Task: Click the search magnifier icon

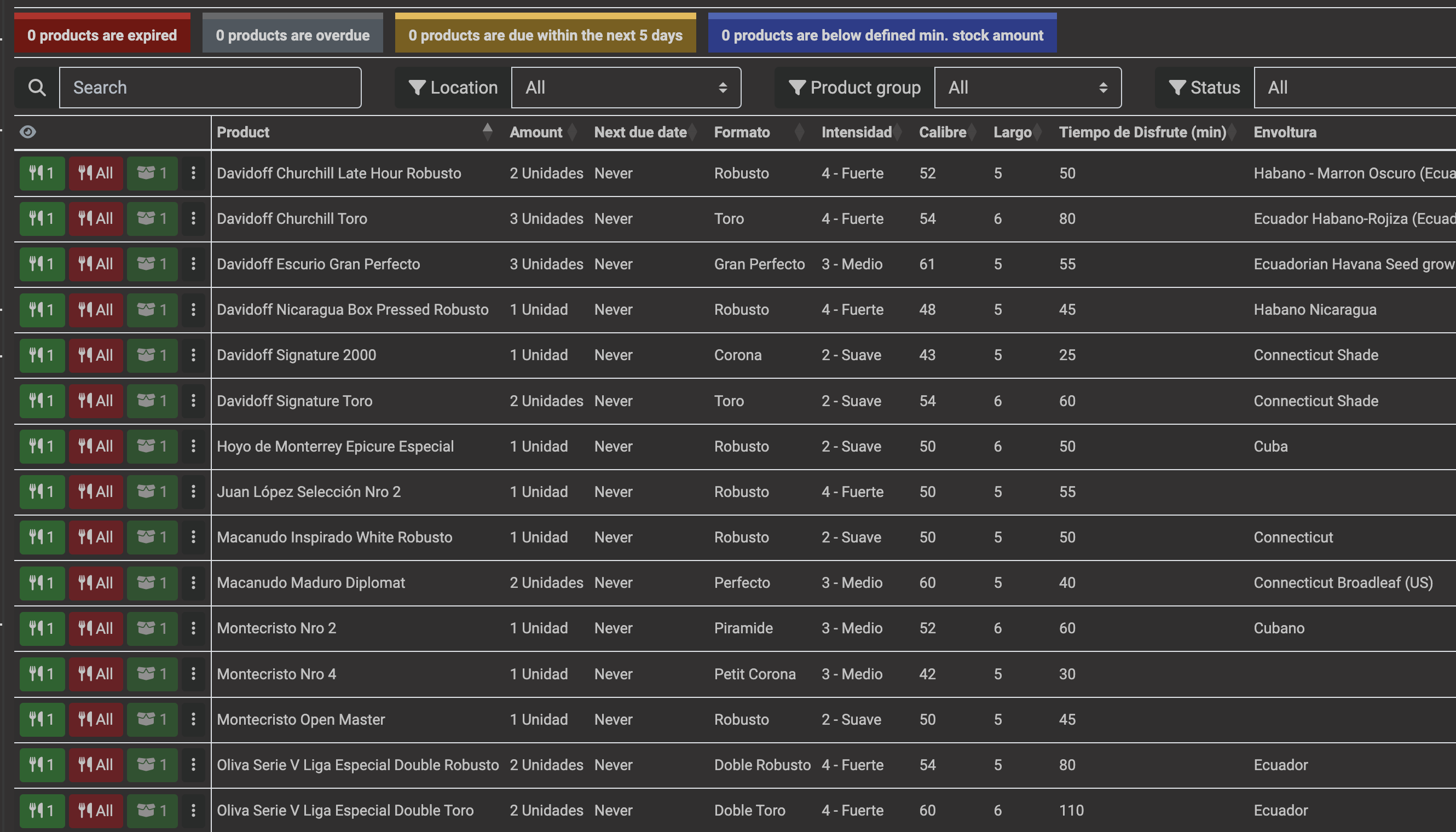Action: click(x=37, y=88)
